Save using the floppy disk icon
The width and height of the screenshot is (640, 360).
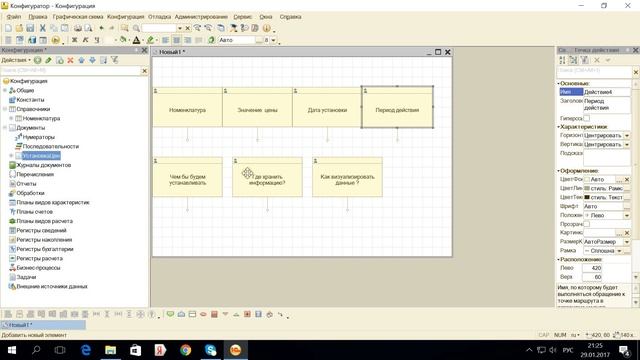30,28
